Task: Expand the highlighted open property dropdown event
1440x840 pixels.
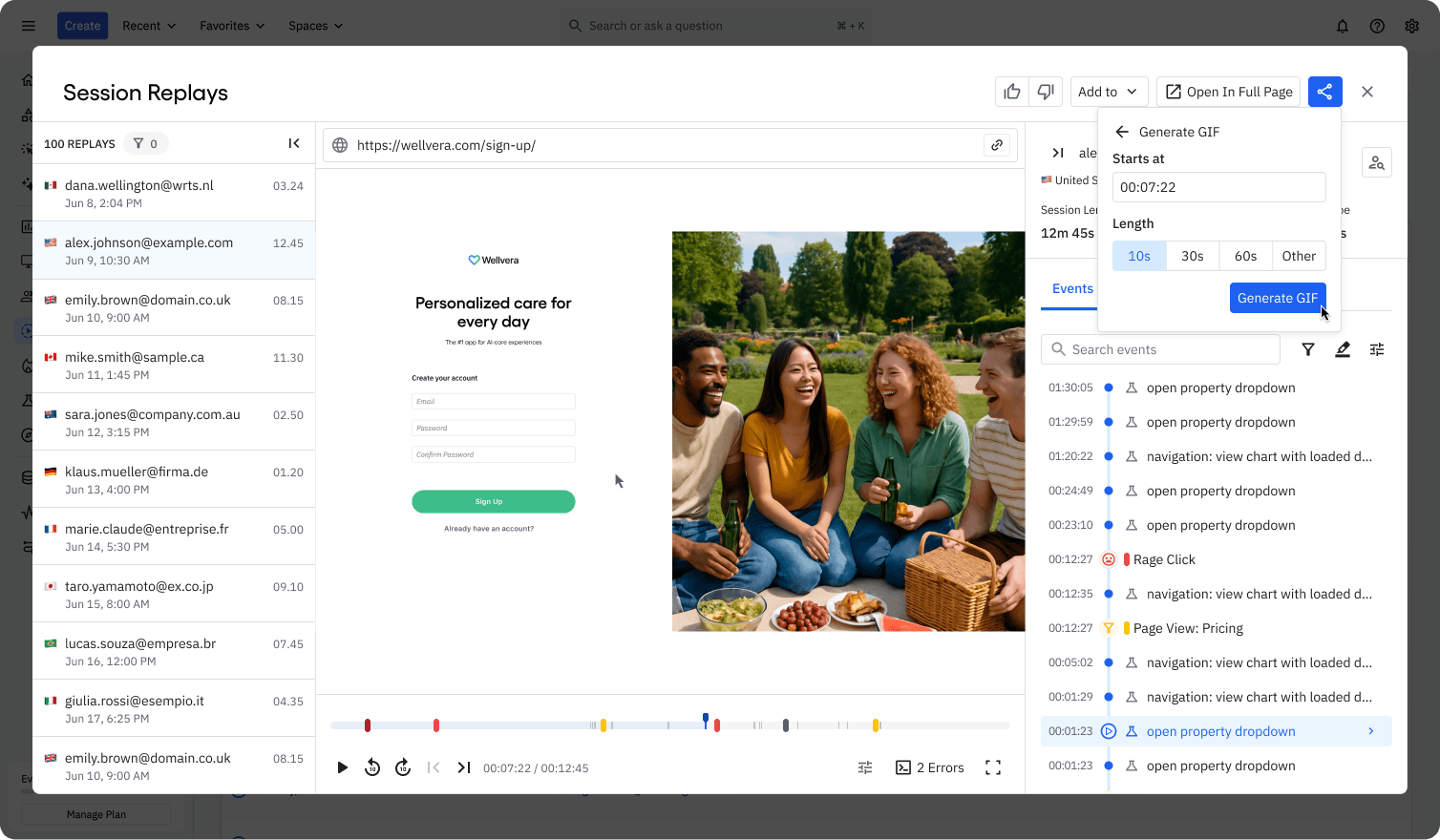Action: click(x=1372, y=730)
